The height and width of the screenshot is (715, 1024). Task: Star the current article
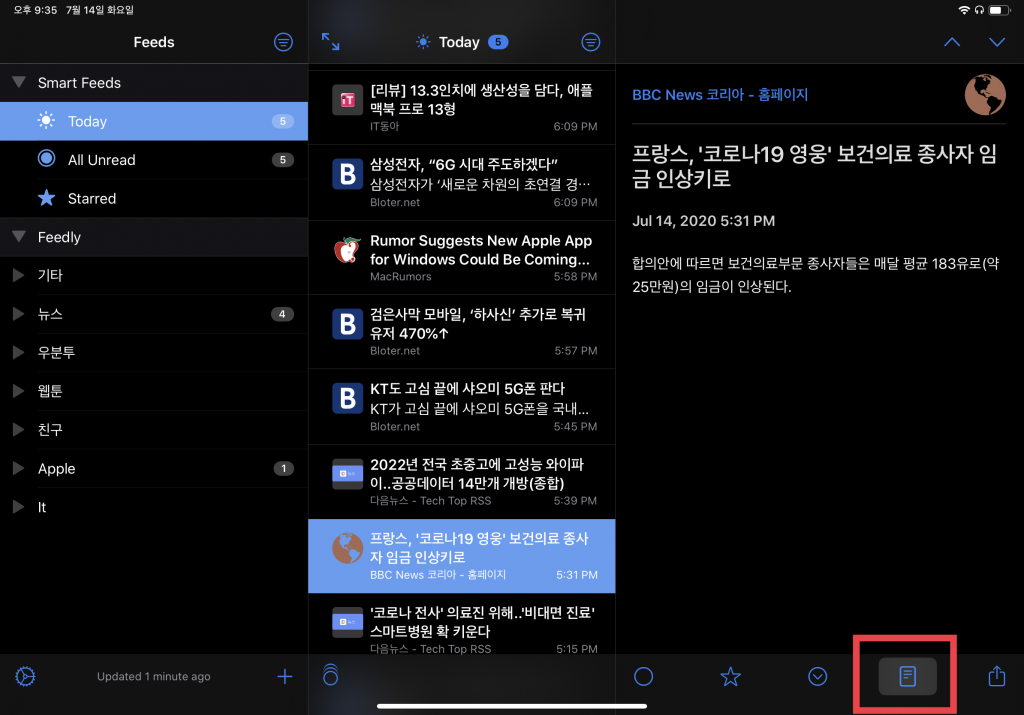(730, 676)
